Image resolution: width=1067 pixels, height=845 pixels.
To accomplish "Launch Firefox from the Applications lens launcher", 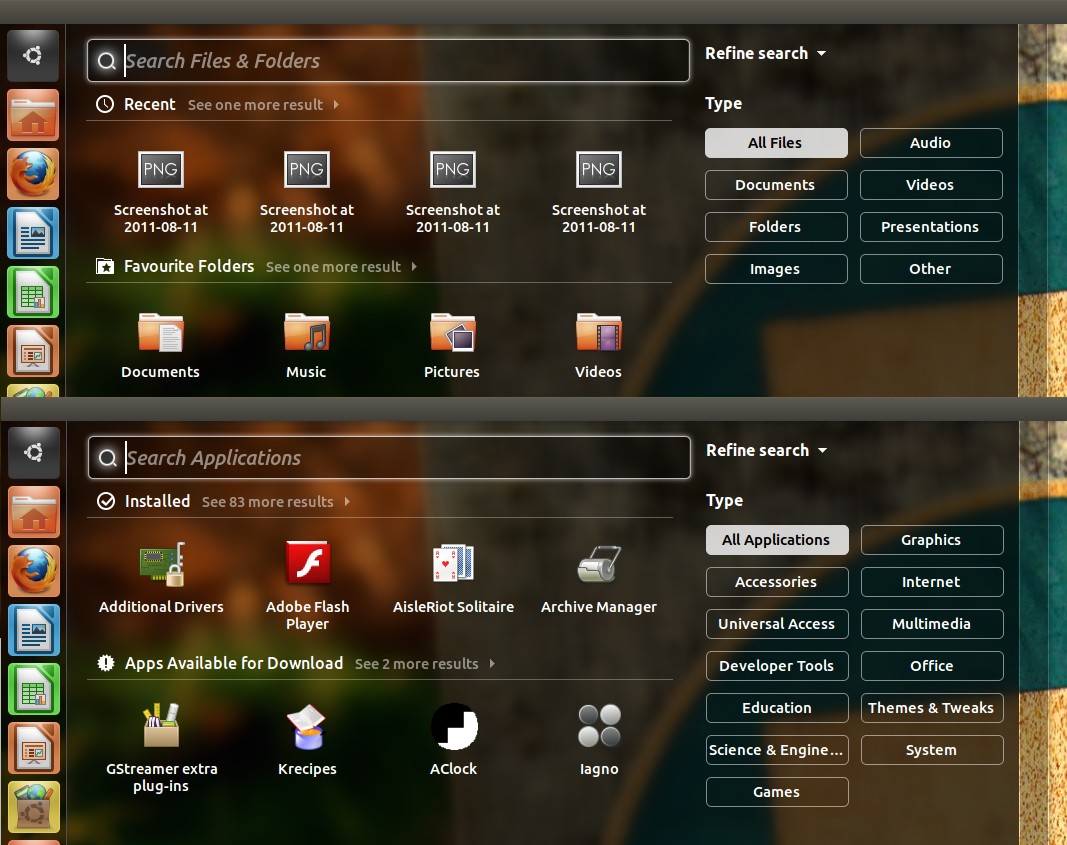I will 33,571.
